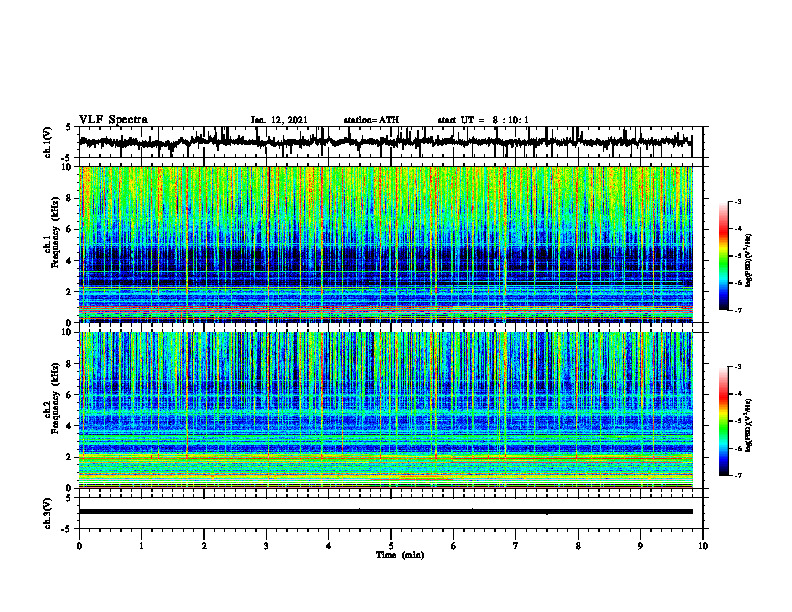Screen dimensions: 792x612
Task: Click time axis tick label "10"
Action: [703, 546]
